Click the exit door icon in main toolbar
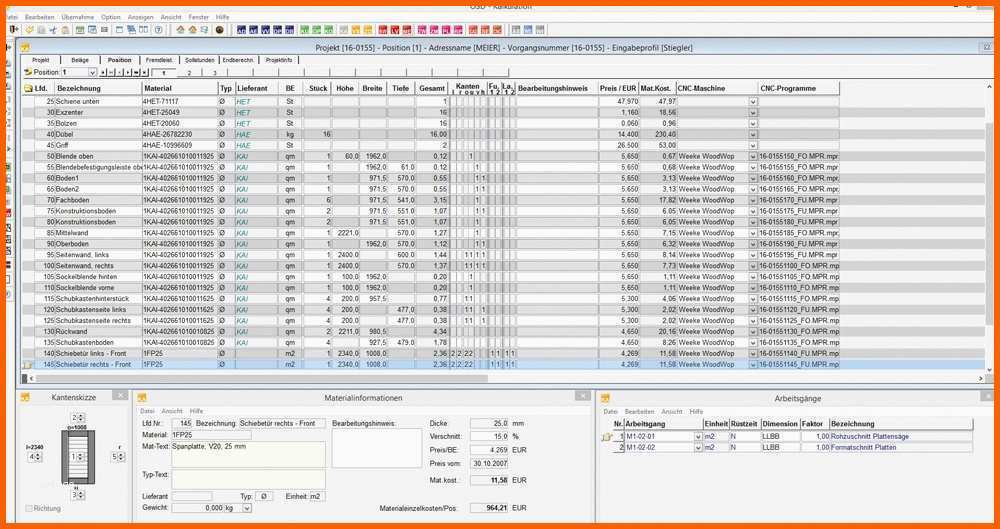This screenshot has width=1000, height=529. [x=14, y=29]
